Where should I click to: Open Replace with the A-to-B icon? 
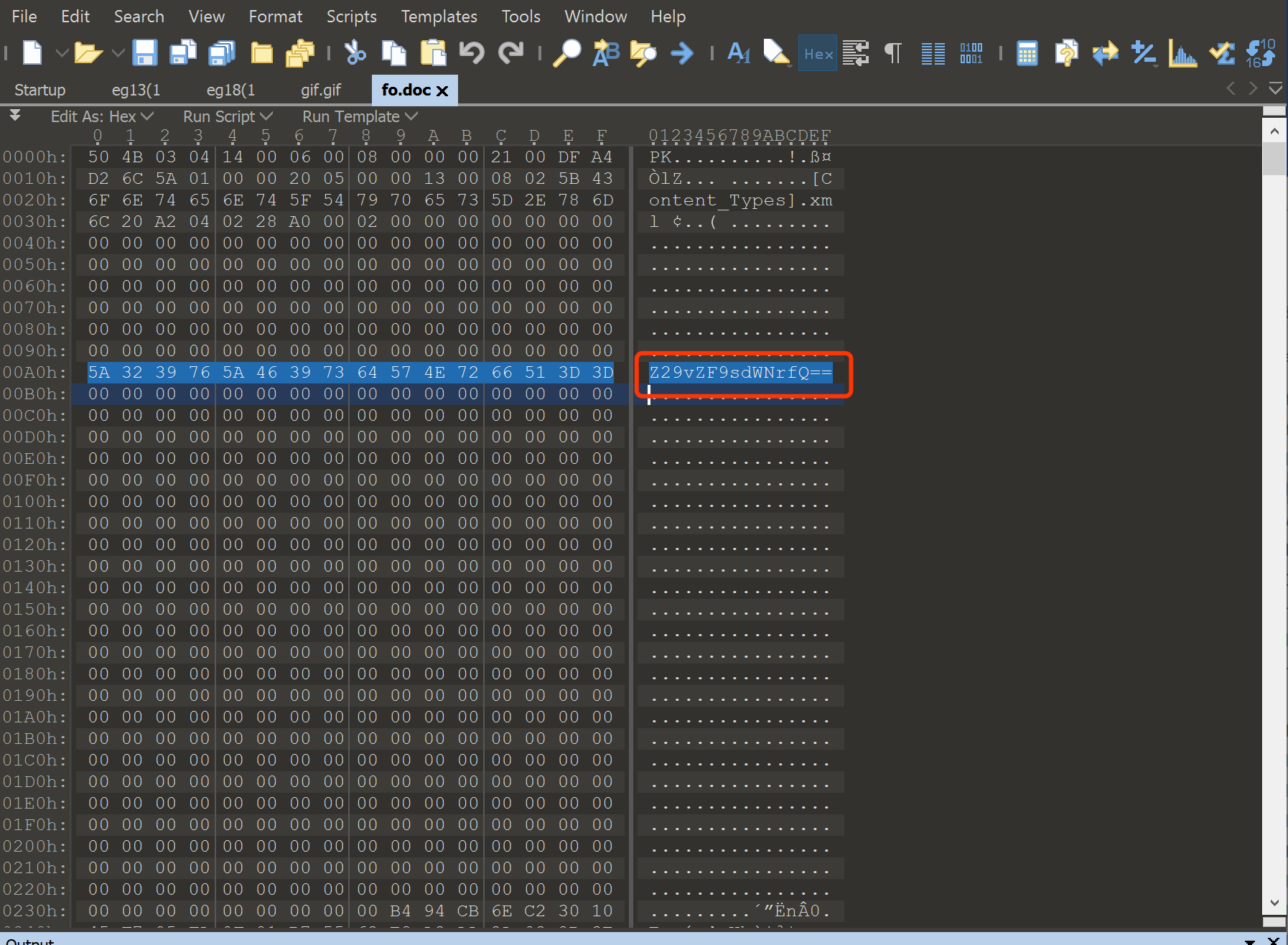point(606,53)
